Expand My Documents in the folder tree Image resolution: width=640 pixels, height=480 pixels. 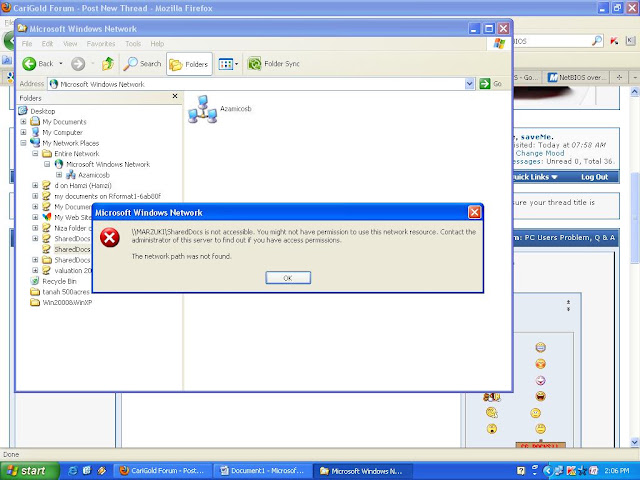point(23,122)
